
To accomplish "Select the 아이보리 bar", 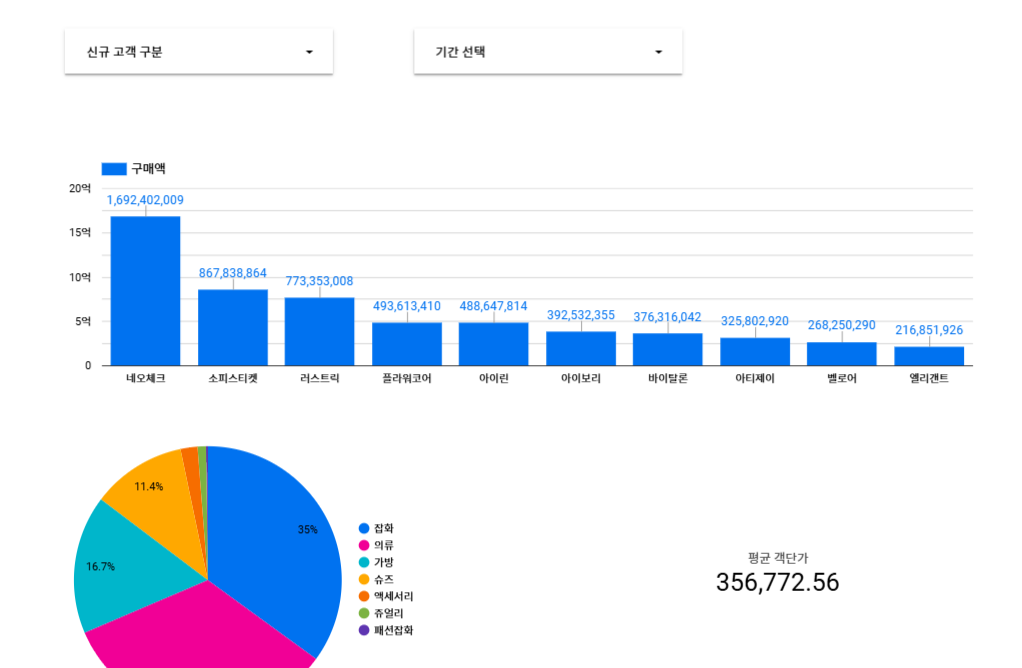I will click(x=581, y=349).
